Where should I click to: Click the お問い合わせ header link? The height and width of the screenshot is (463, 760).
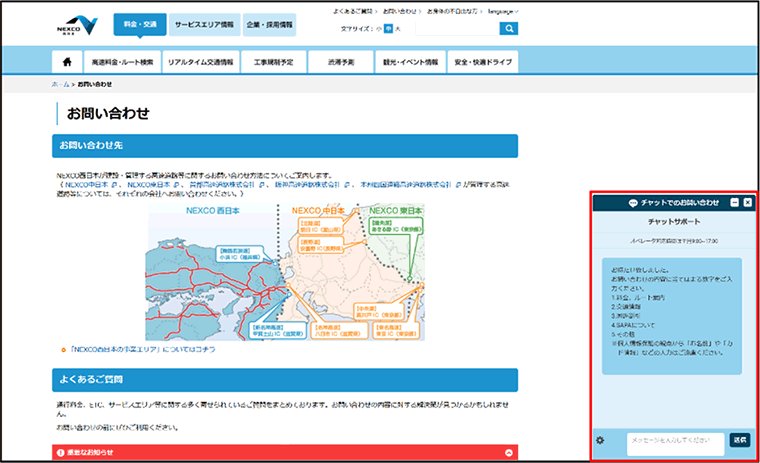[x=401, y=11]
